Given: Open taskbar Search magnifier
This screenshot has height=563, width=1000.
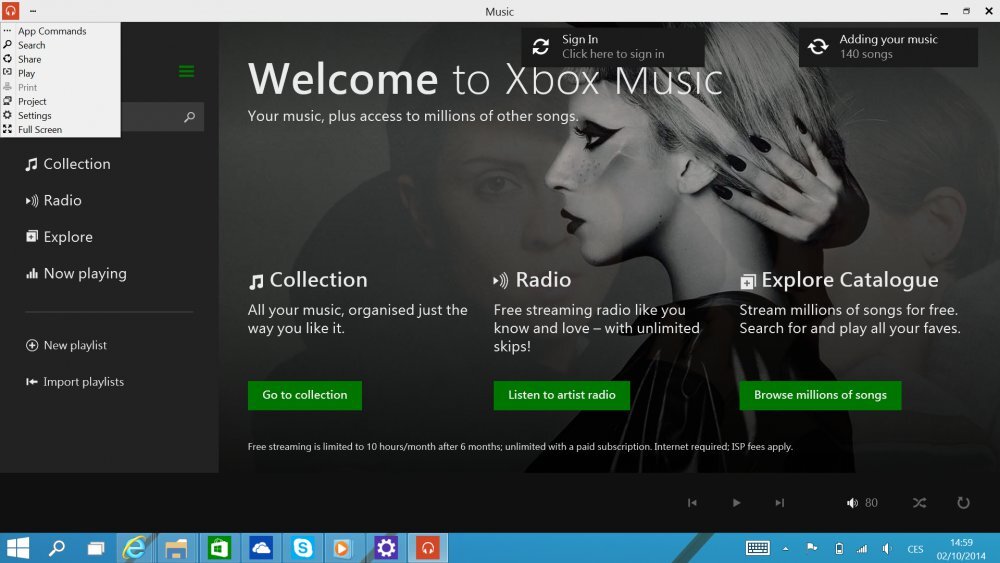Looking at the screenshot, I should click(57, 548).
